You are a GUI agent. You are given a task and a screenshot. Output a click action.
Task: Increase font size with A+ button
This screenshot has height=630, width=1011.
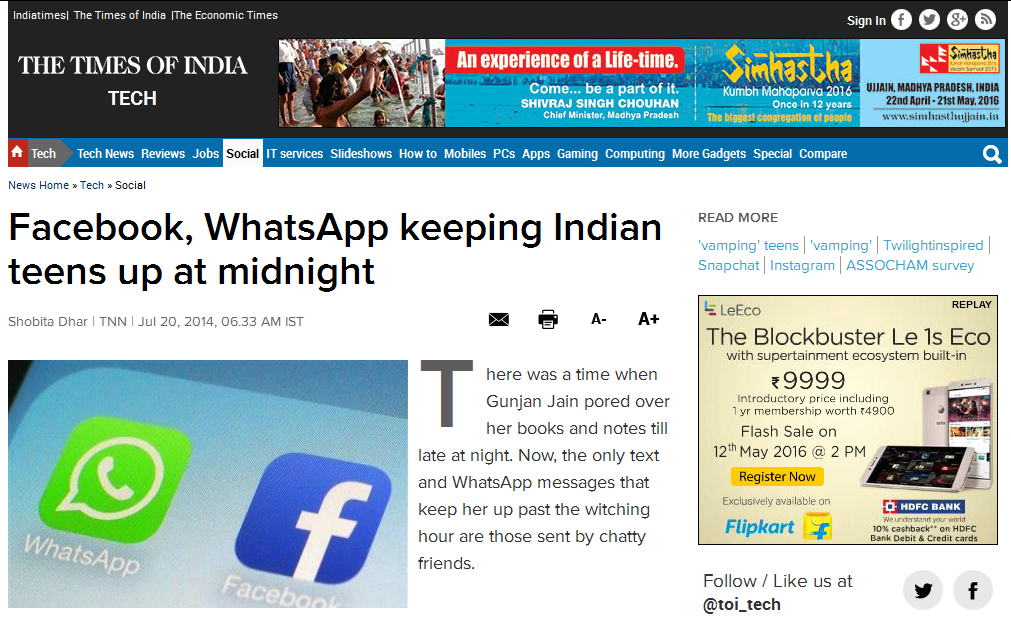tap(648, 319)
